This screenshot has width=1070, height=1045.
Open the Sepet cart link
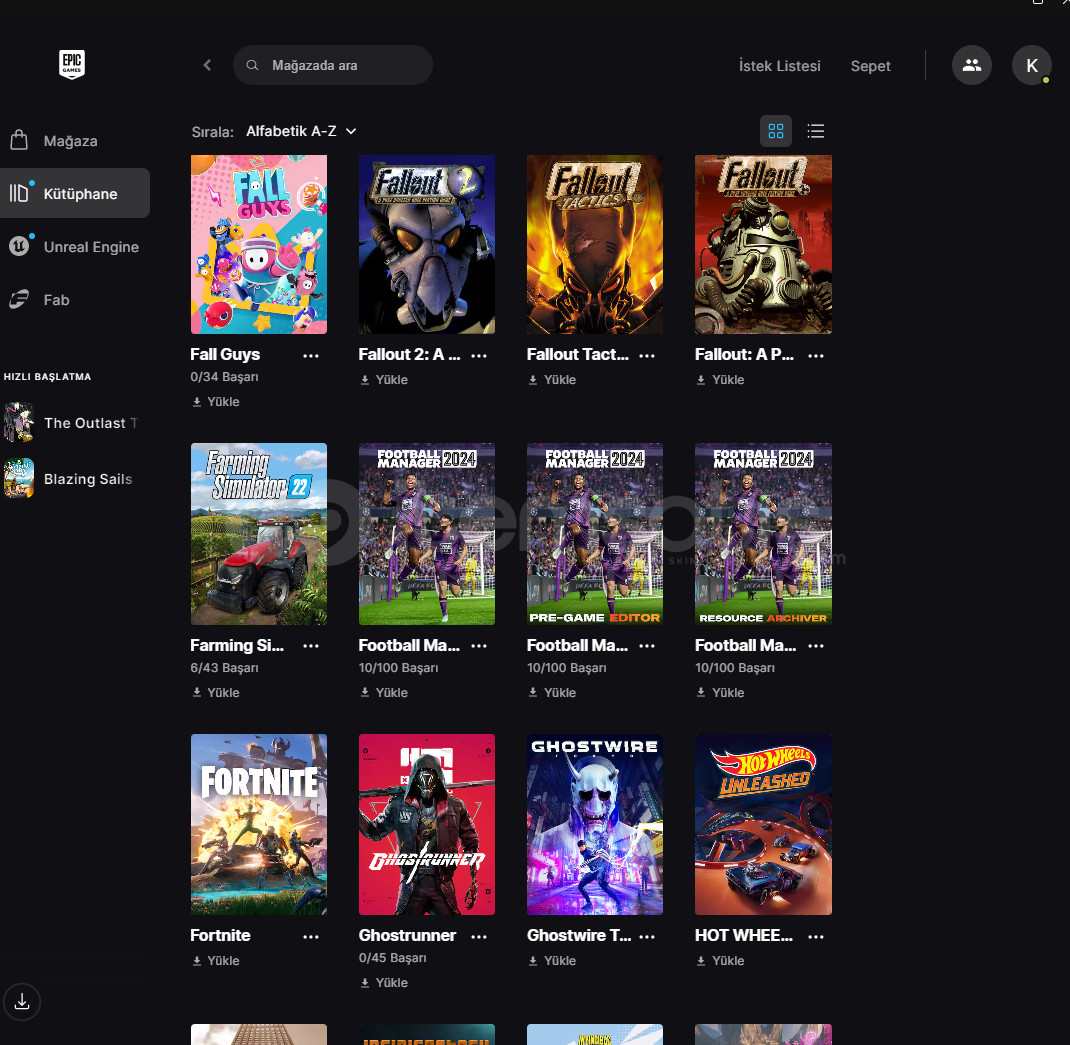[870, 66]
